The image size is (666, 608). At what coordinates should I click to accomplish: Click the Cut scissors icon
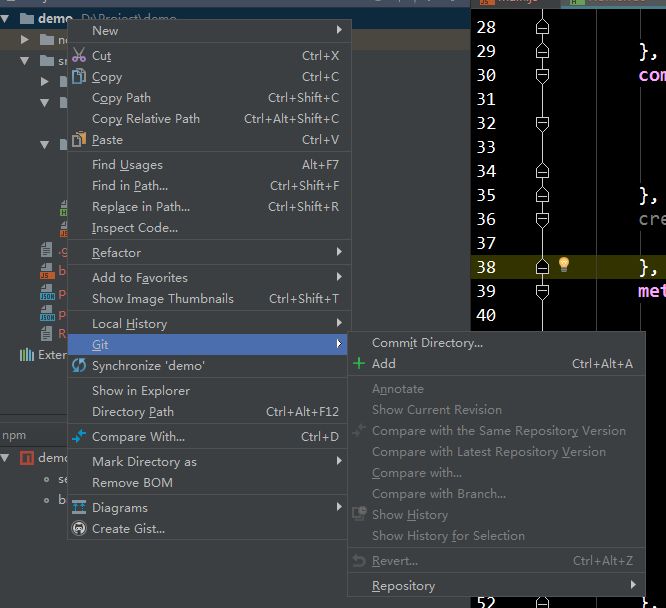79,56
